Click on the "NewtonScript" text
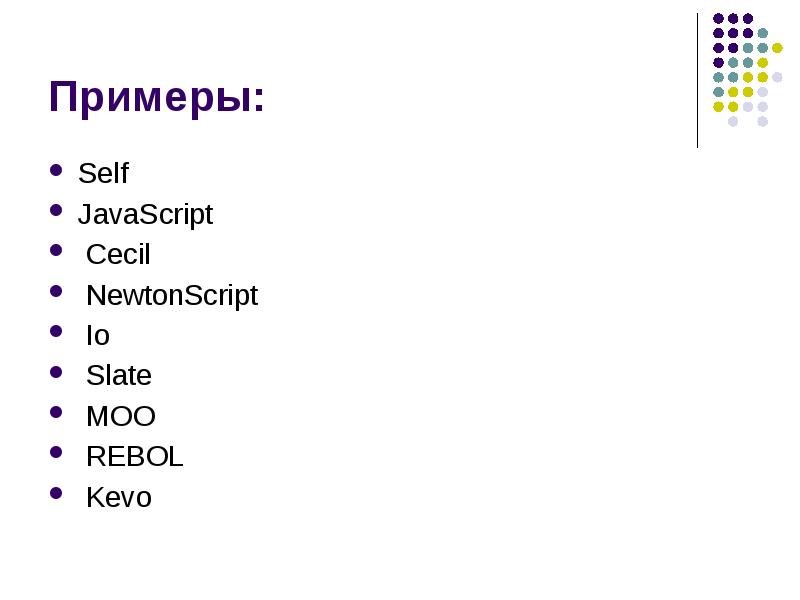 [172, 296]
